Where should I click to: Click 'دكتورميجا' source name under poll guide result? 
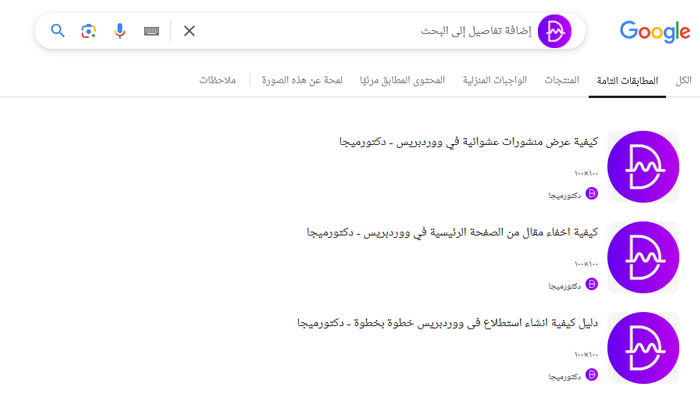564,377
